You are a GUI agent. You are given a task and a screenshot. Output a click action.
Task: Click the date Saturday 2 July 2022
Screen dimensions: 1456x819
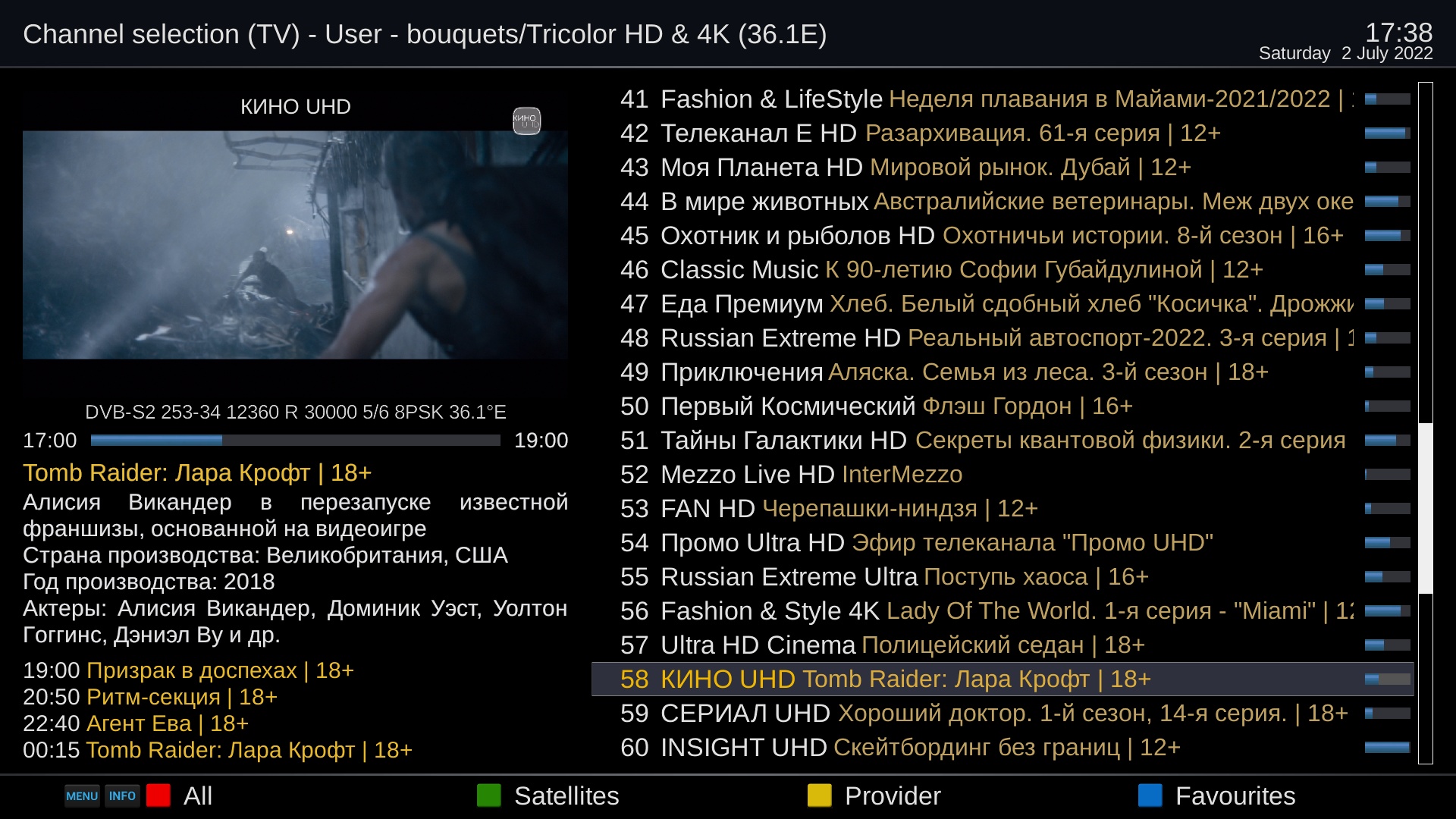pyautogui.click(x=1345, y=53)
